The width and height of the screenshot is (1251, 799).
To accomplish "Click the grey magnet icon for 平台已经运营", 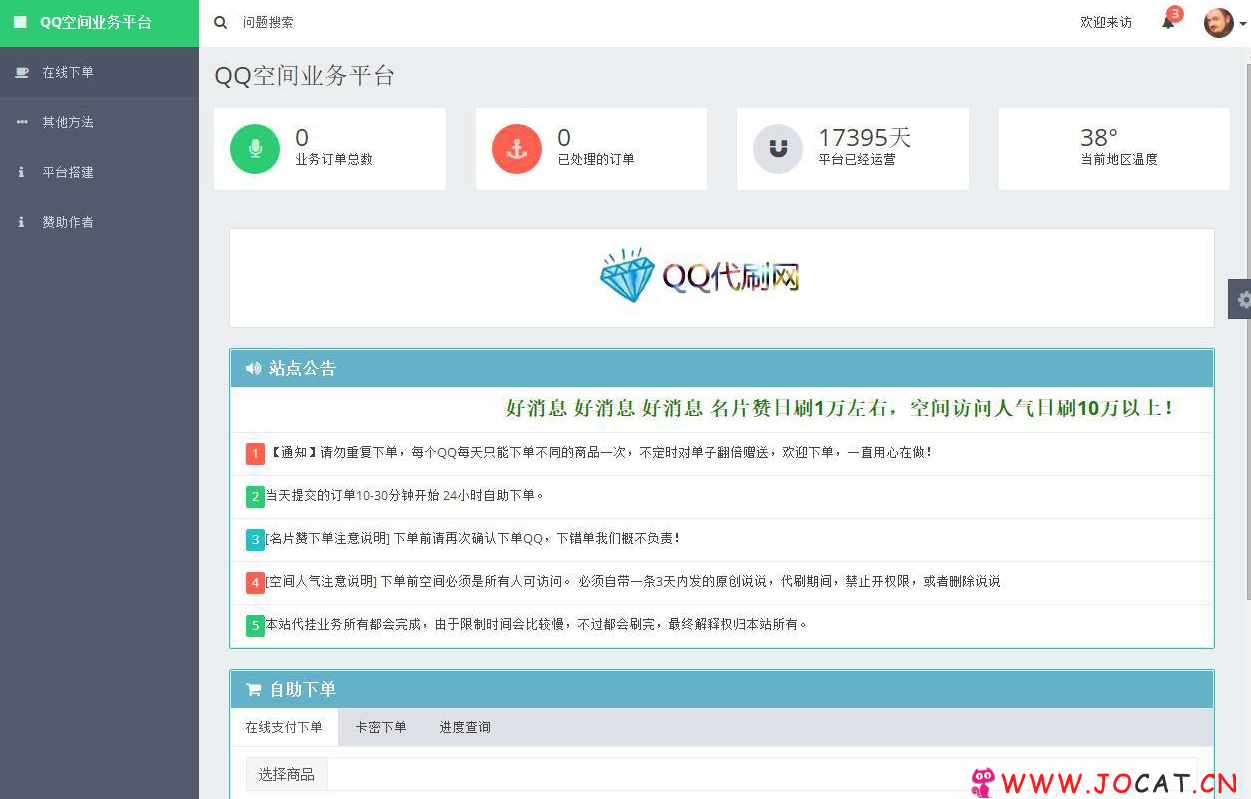I will (x=778, y=149).
